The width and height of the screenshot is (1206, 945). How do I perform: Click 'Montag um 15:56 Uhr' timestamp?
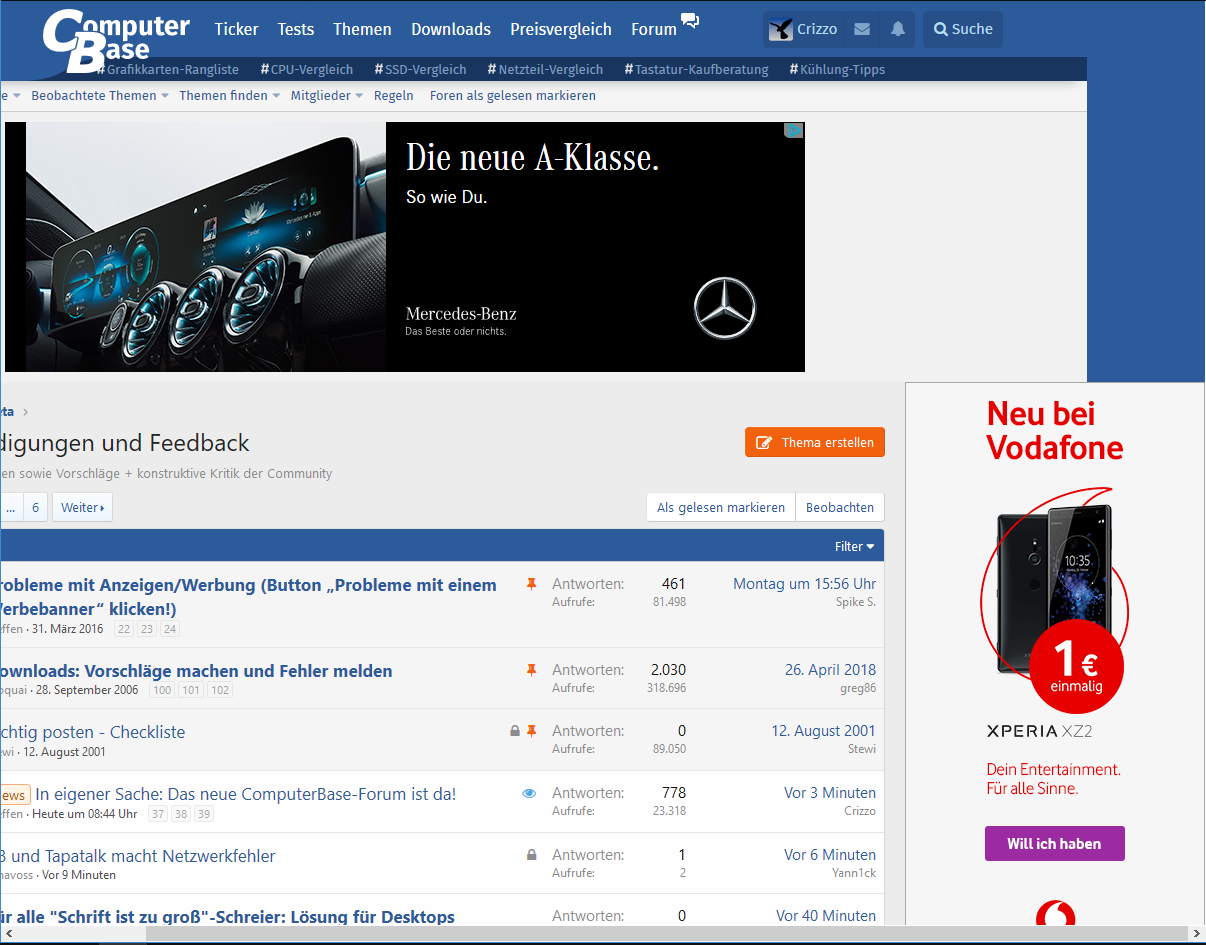point(804,584)
